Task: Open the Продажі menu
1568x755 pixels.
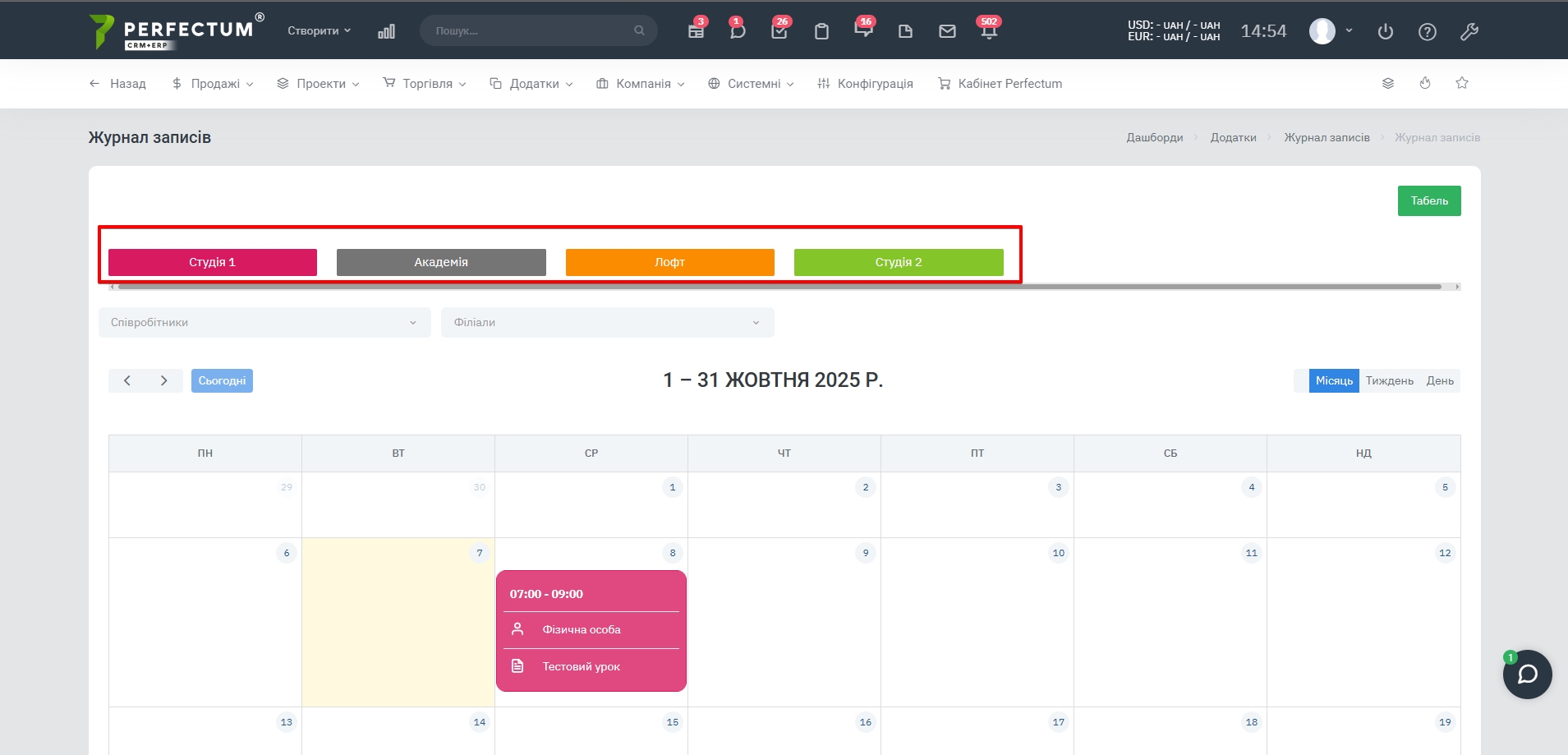Action: coord(213,84)
